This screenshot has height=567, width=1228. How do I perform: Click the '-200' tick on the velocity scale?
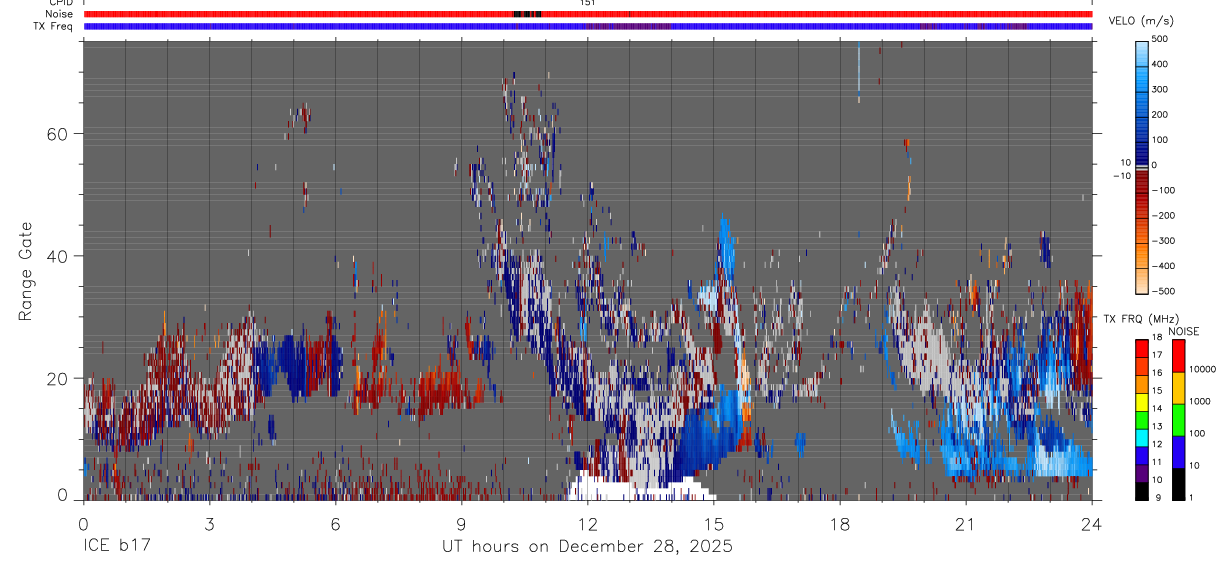[x=1166, y=215]
